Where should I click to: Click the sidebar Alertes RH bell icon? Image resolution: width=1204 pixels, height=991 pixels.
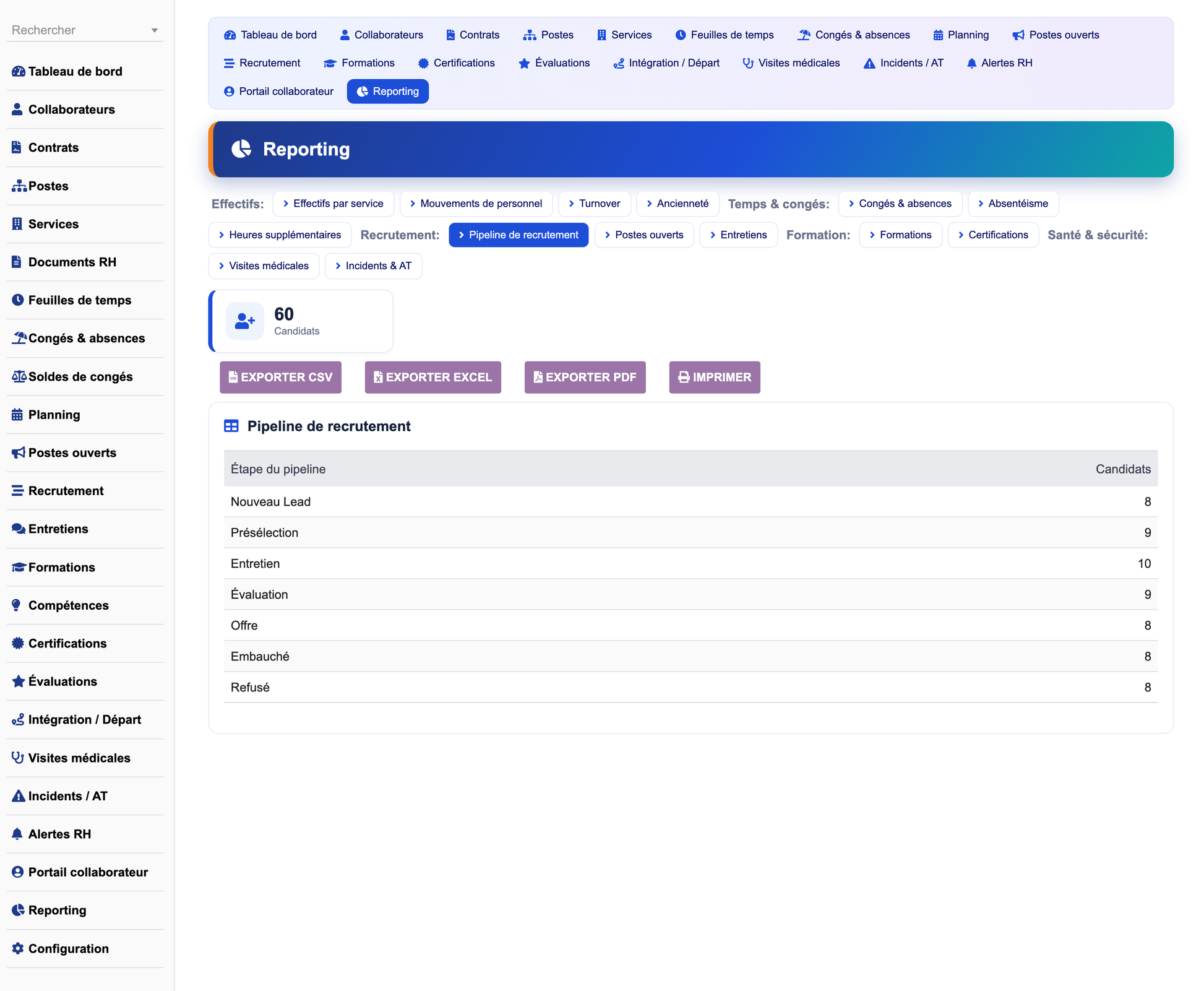tap(17, 834)
